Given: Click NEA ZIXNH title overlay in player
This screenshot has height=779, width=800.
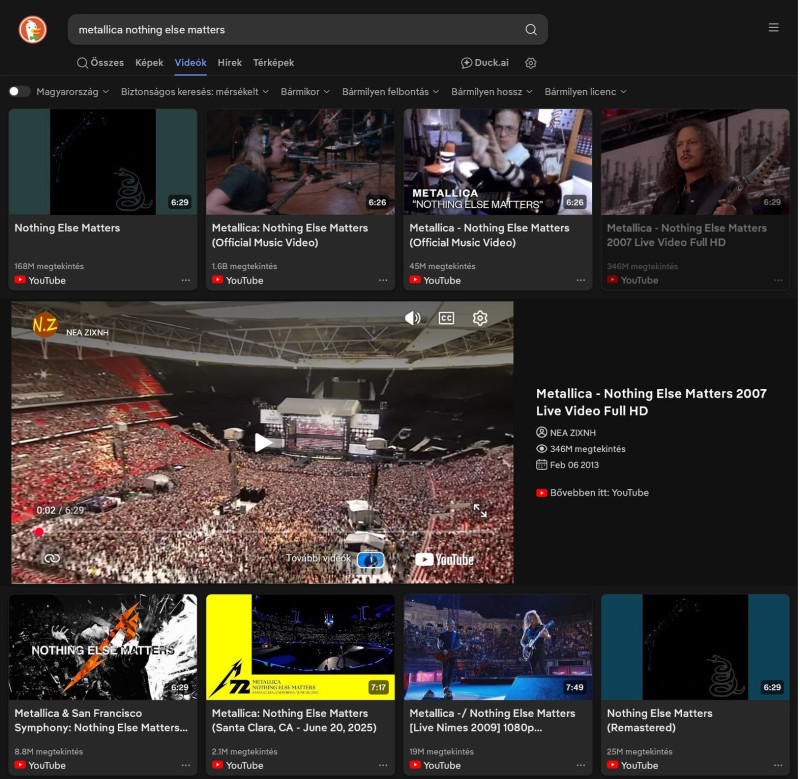Looking at the screenshot, I should click(87, 332).
